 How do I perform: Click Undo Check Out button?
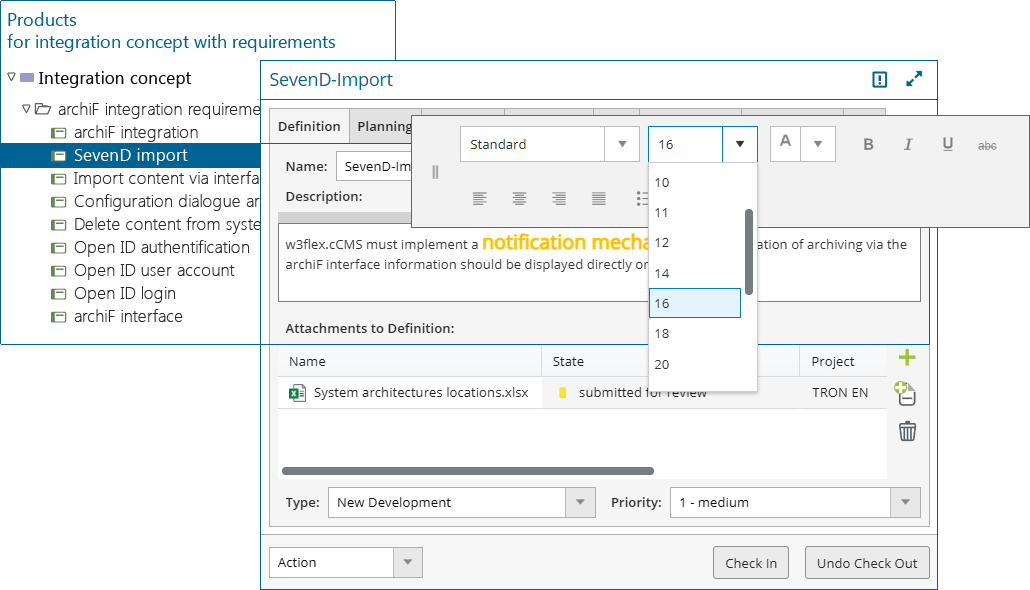tap(867, 563)
